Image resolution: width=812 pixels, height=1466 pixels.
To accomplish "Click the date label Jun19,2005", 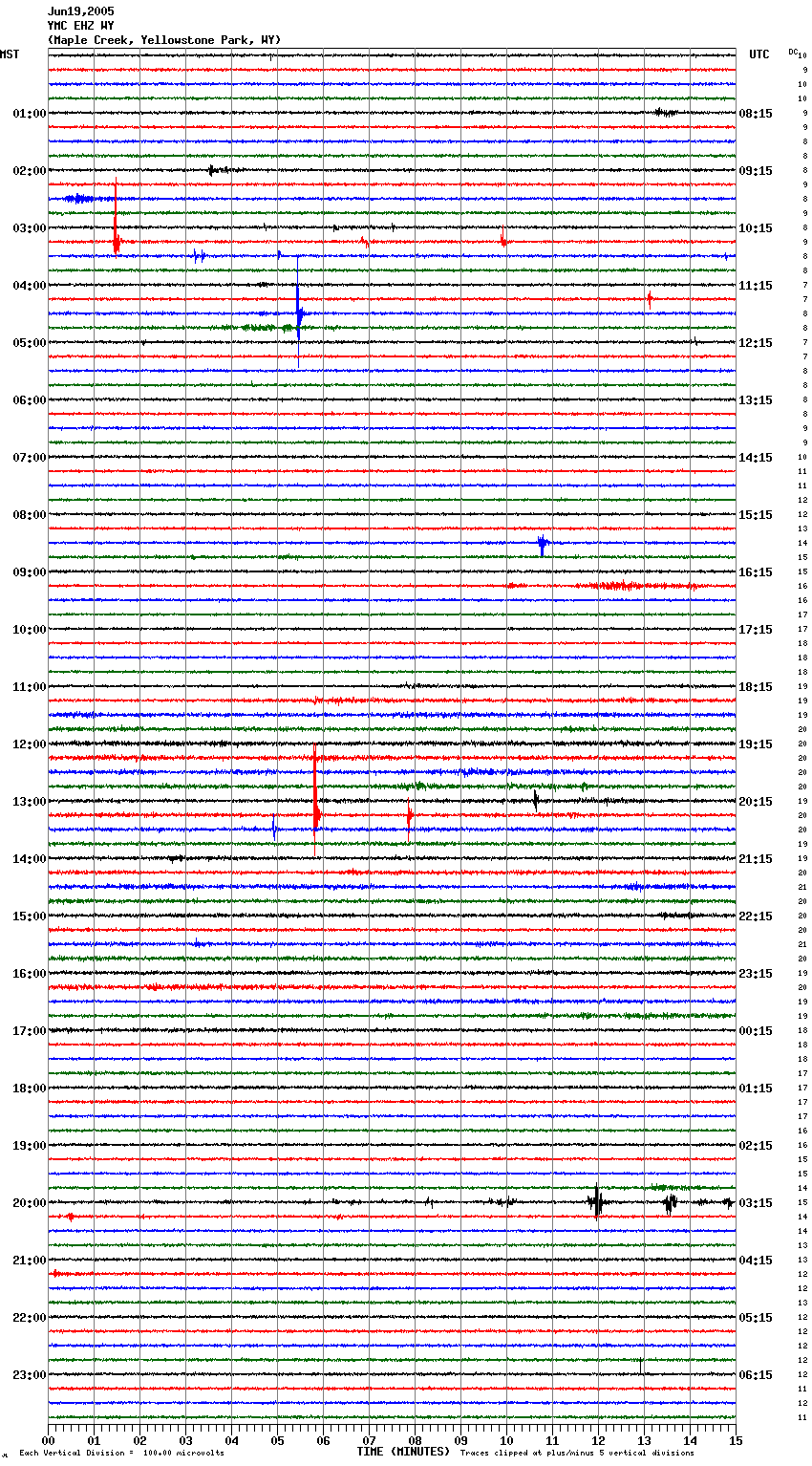I will point(81,11).
